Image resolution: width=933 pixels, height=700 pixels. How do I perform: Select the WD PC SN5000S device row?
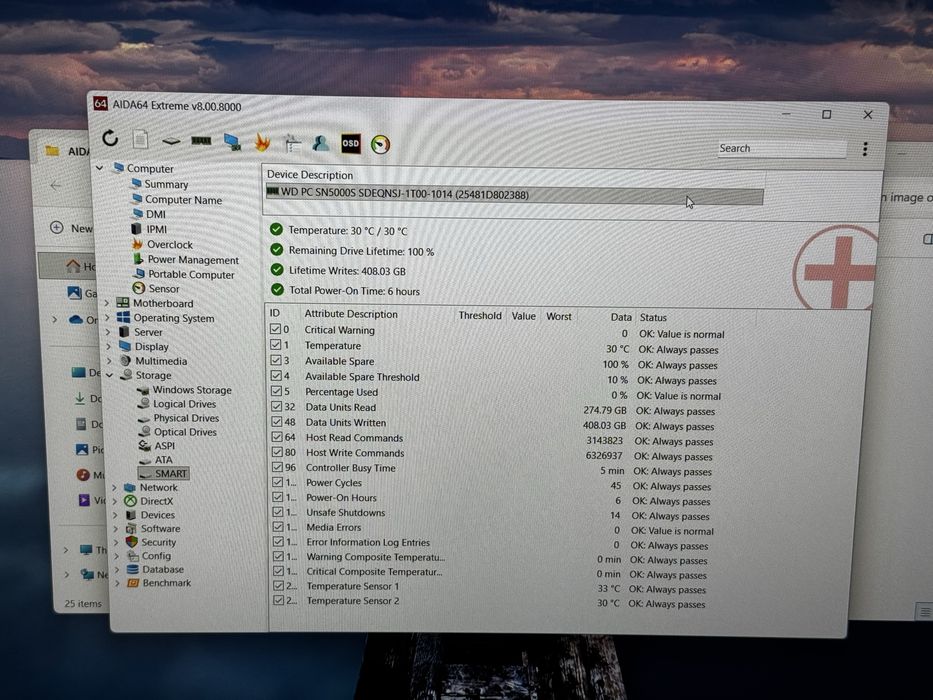[x=514, y=195]
